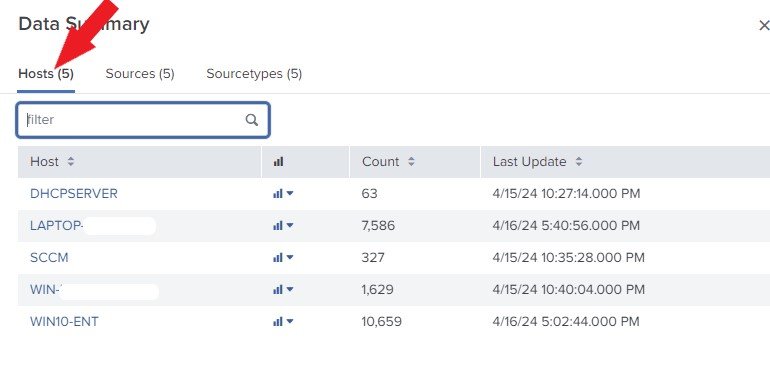Click the search magnifier icon in filter box

point(251,120)
